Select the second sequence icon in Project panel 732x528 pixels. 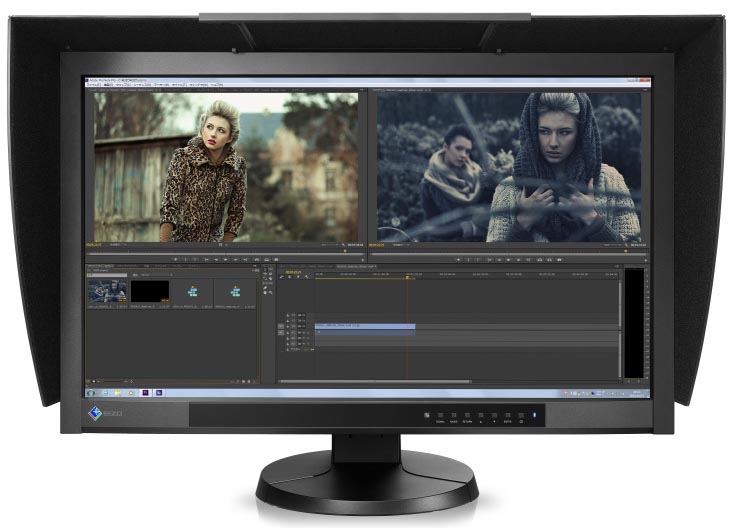click(x=235, y=291)
